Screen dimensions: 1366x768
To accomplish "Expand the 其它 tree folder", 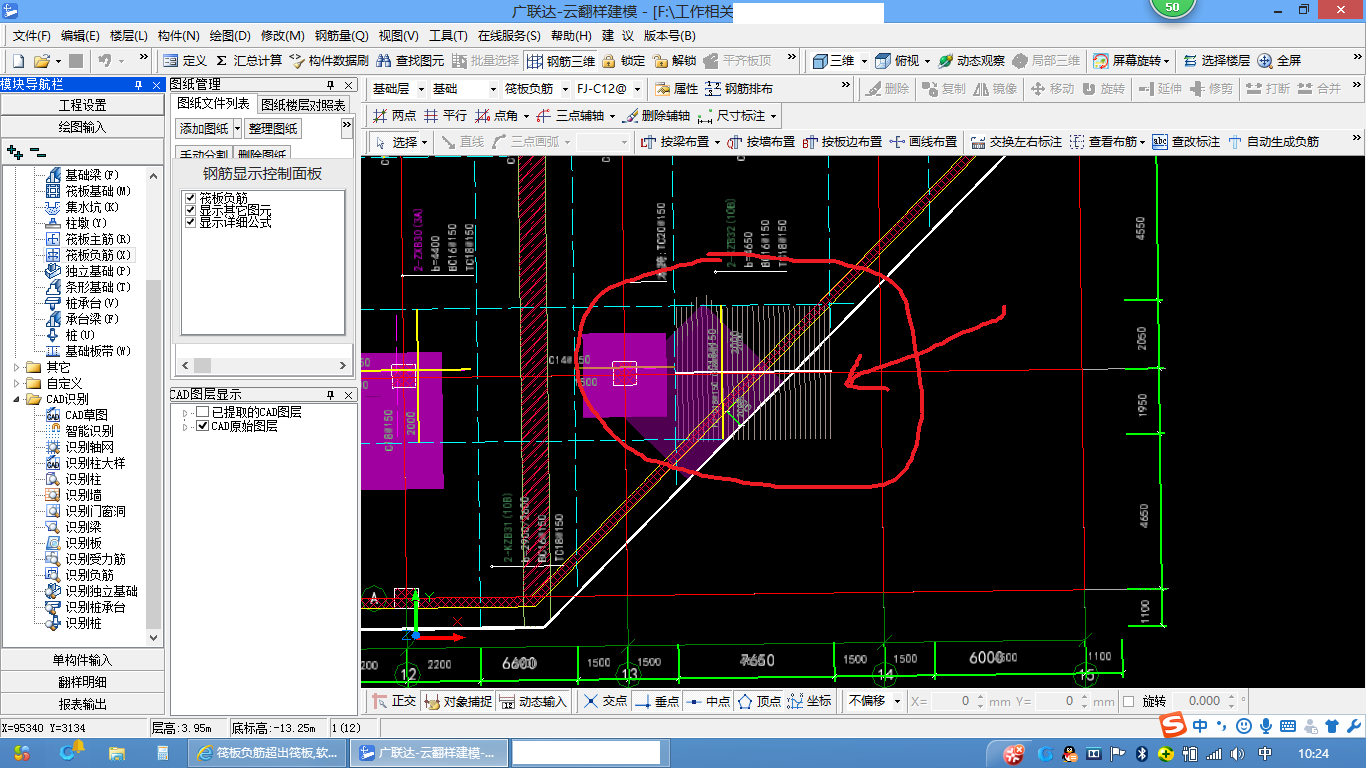I will (17, 367).
